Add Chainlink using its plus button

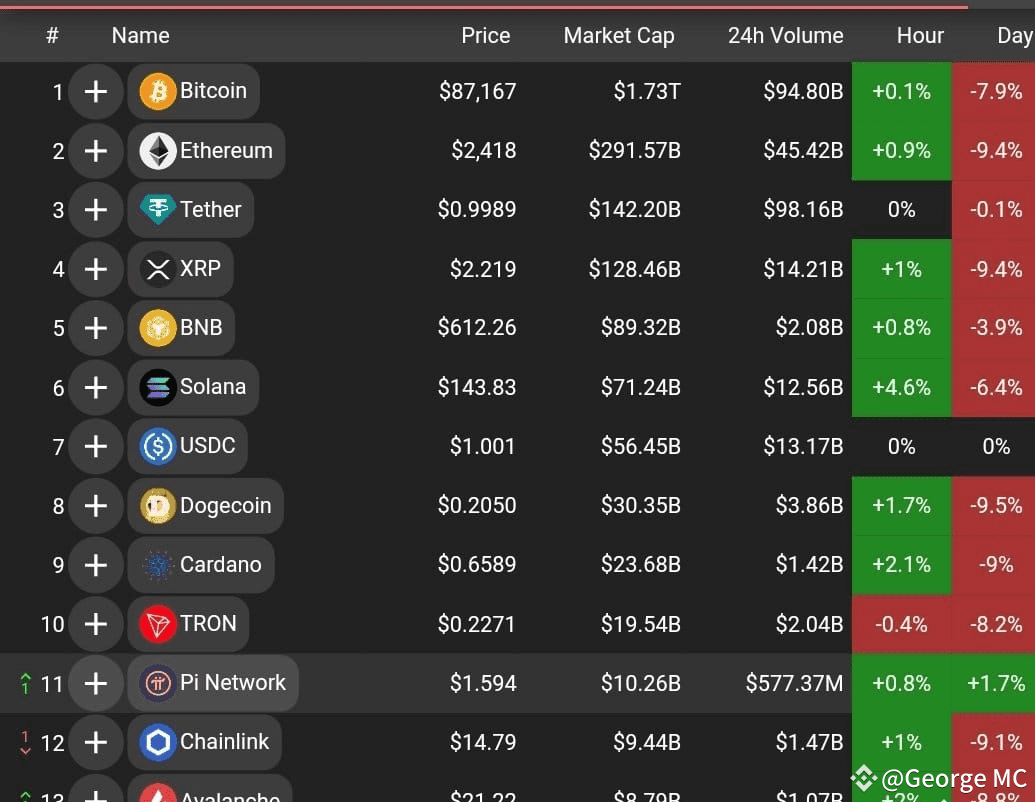(x=96, y=742)
